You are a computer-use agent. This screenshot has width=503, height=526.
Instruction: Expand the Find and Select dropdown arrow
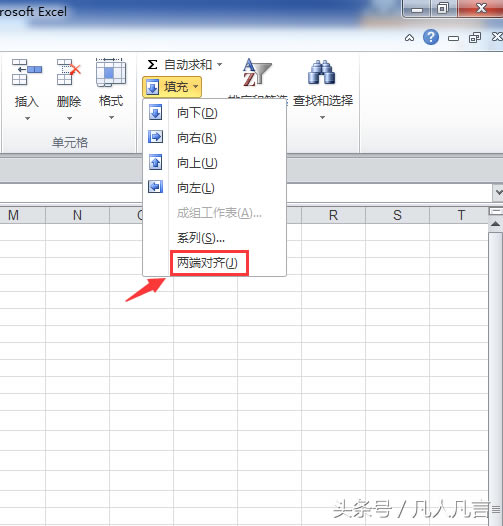pos(322,117)
